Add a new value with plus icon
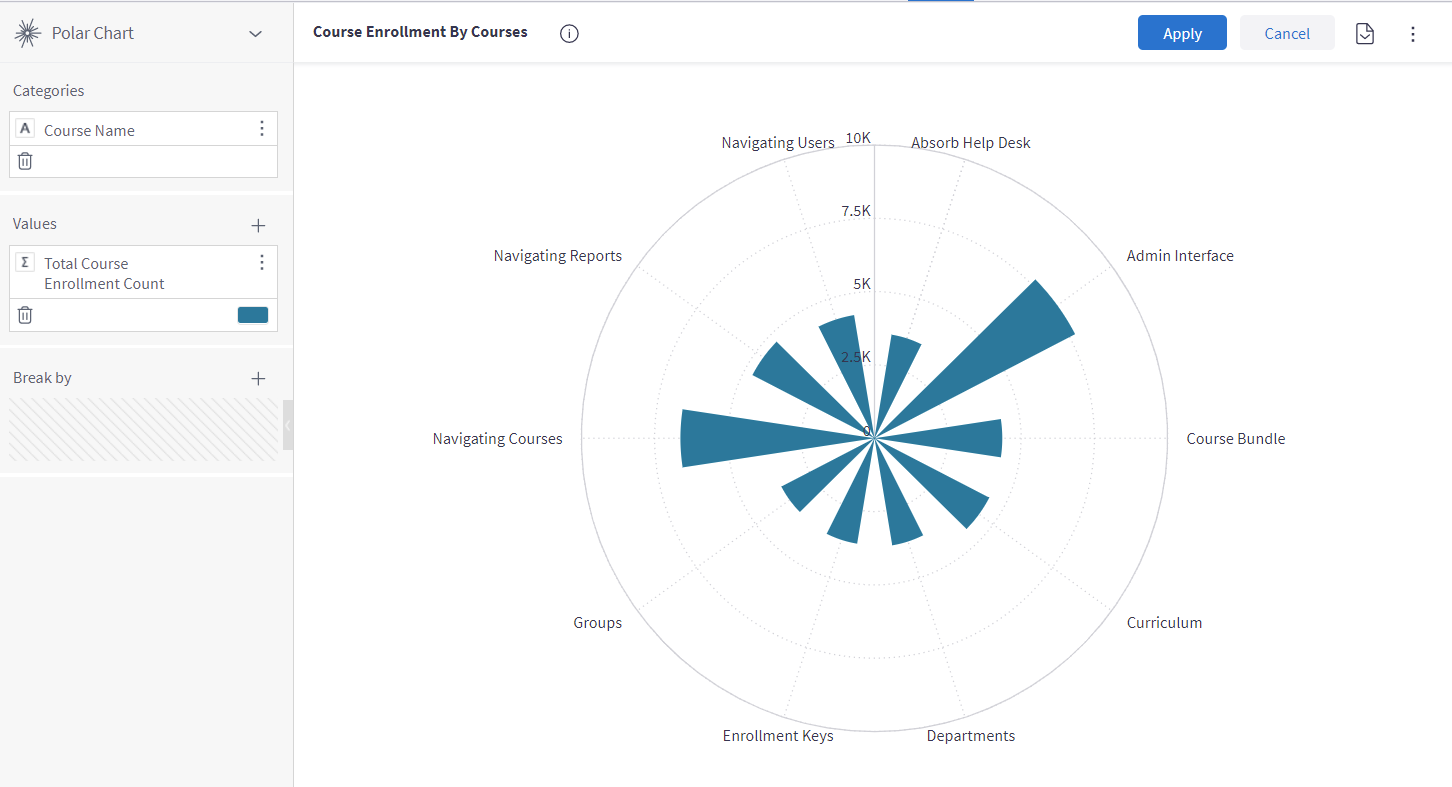 258,225
